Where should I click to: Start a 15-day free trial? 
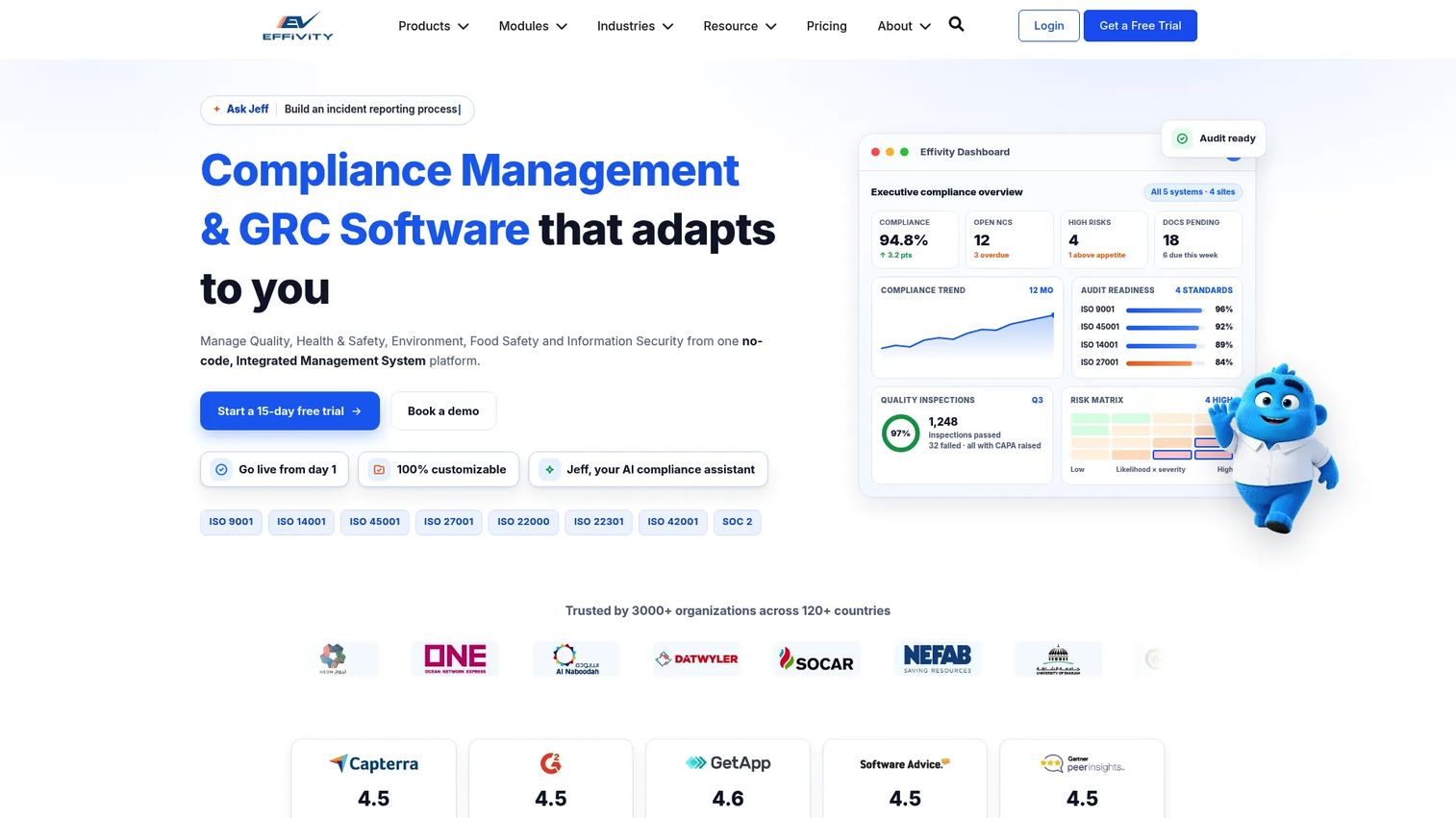[289, 410]
